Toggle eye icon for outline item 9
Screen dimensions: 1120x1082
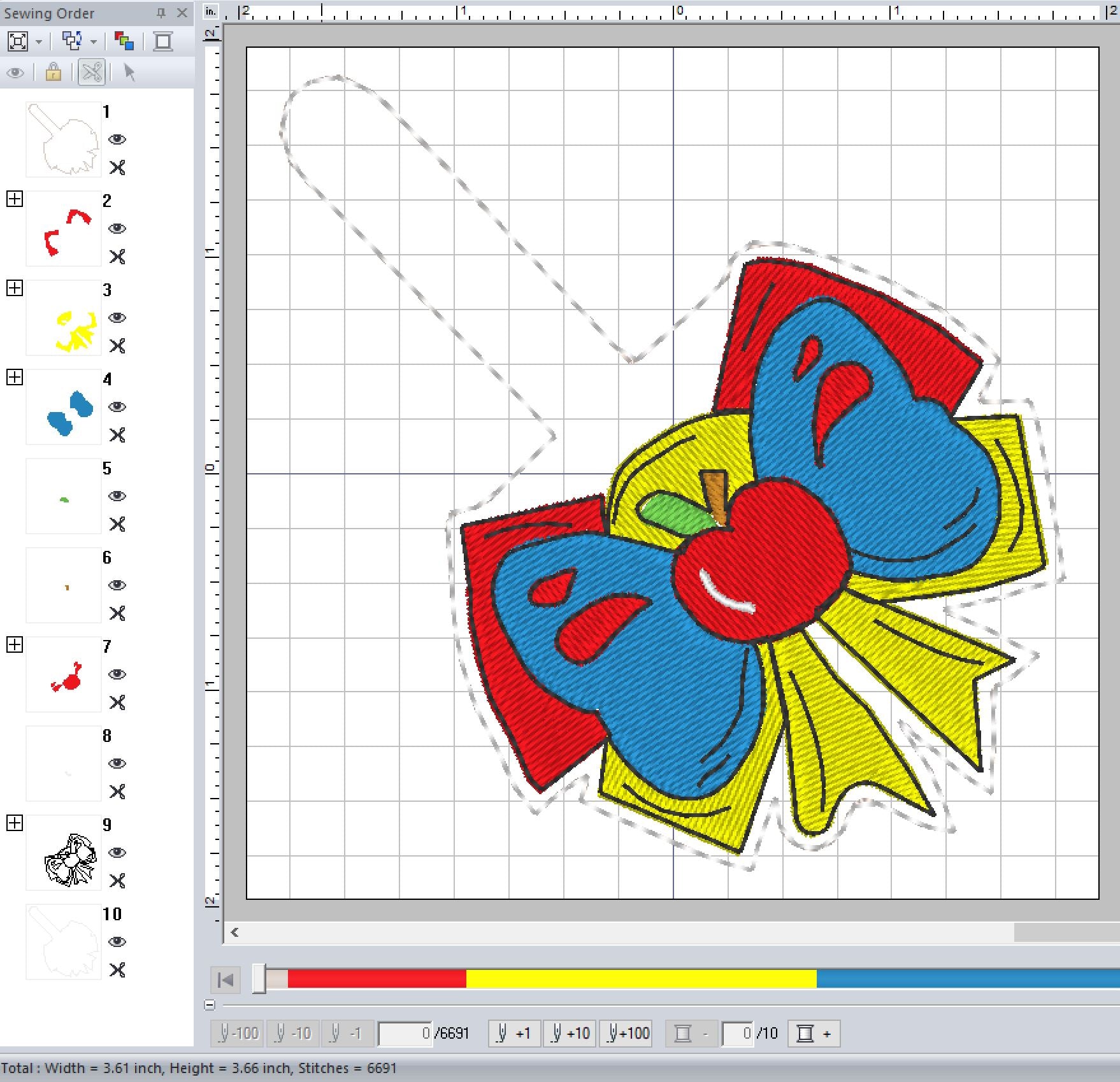[x=117, y=853]
